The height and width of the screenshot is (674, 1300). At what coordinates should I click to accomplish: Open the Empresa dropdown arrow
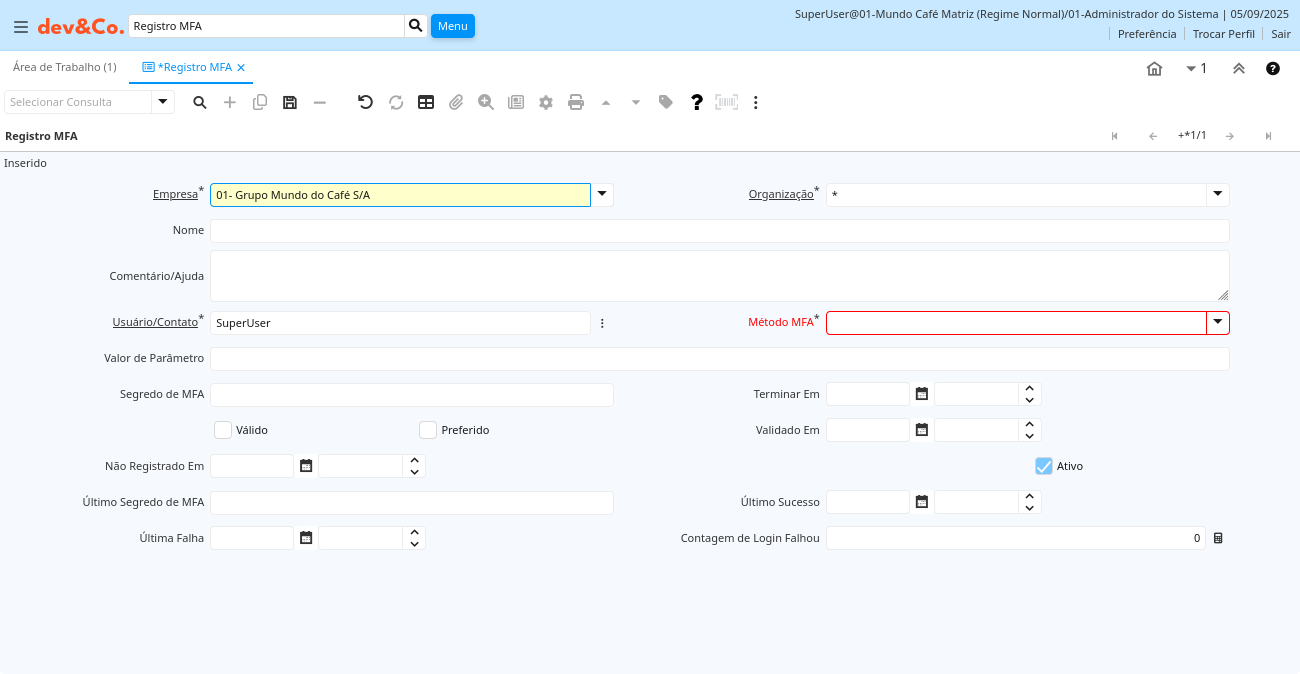[x=602, y=195]
